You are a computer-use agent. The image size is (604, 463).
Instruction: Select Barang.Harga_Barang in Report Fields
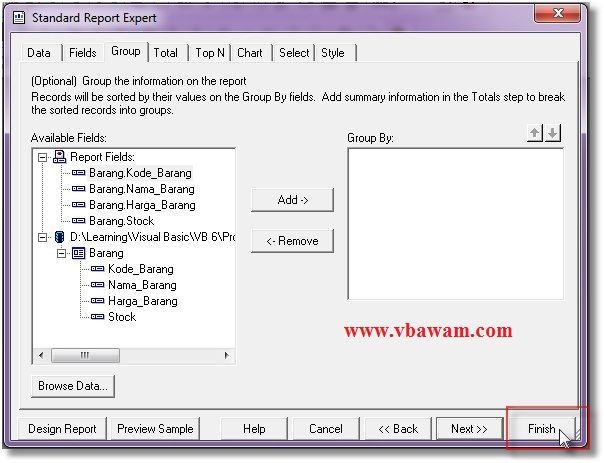pyautogui.click(x=142, y=205)
